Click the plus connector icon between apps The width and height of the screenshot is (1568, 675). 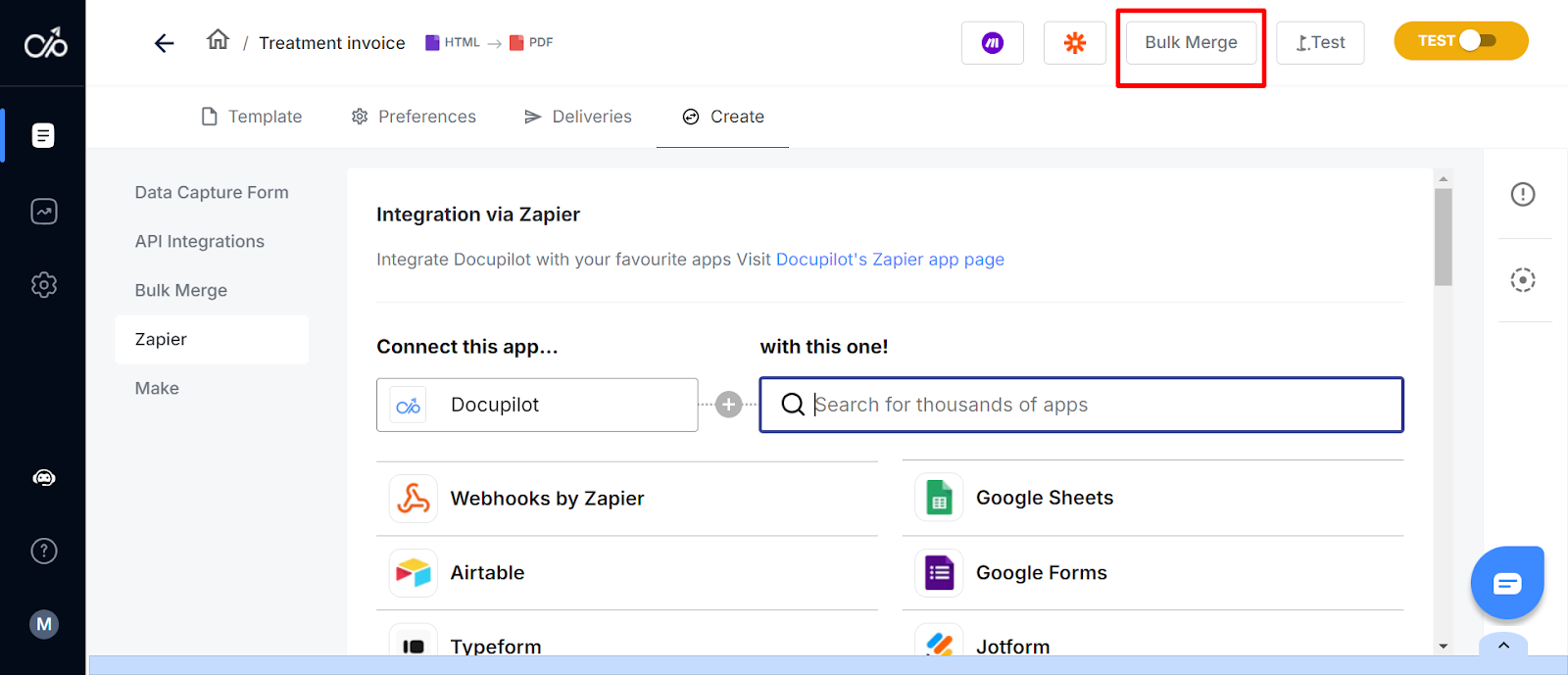click(729, 405)
